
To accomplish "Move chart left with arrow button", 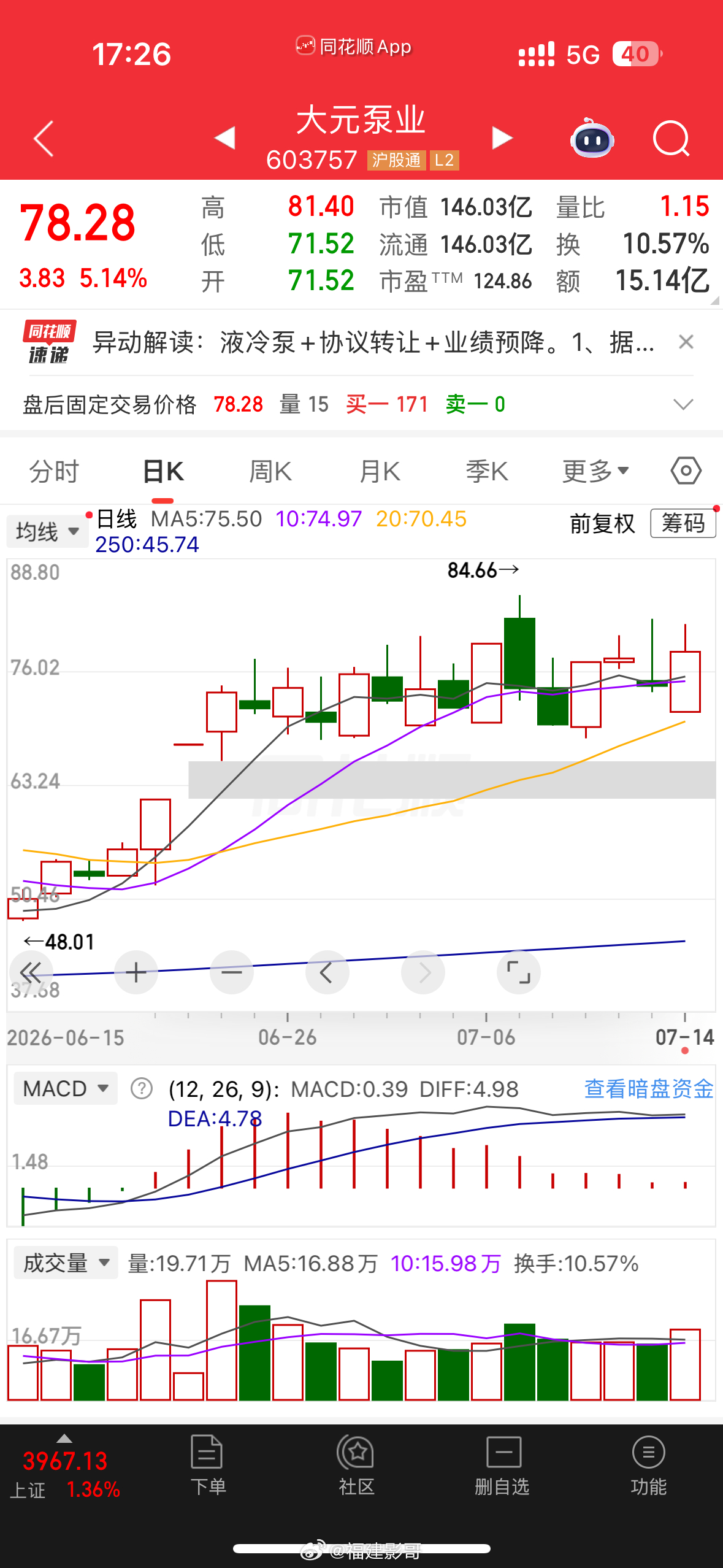I will tap(327, 972).
